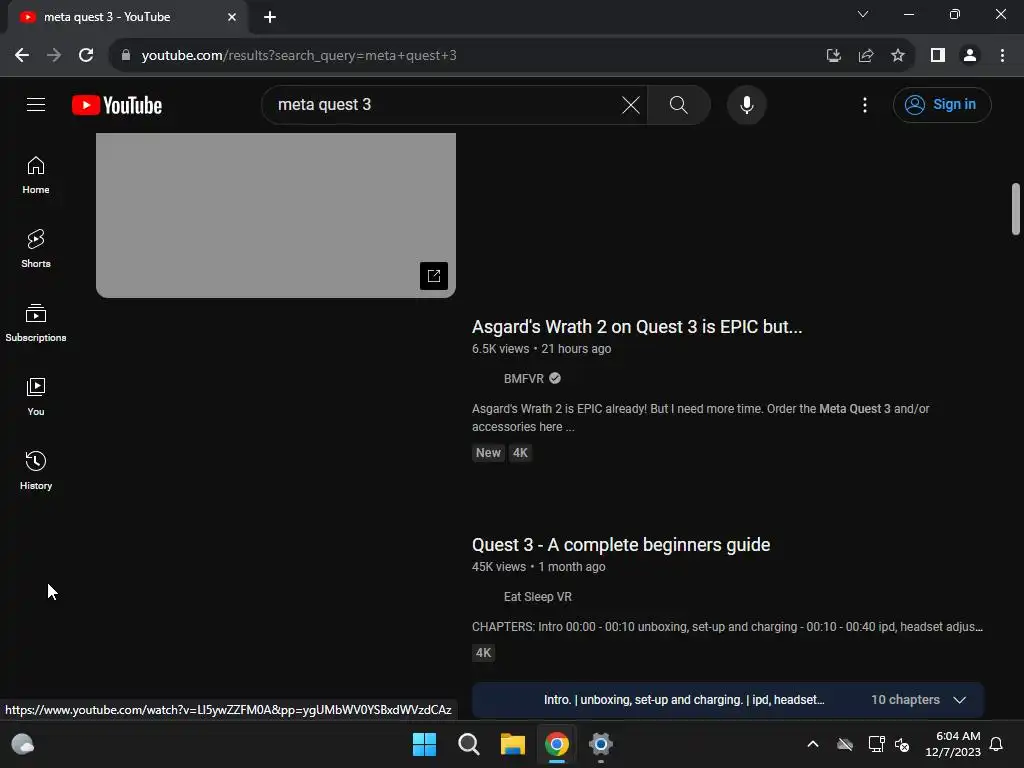Click the magnifier search button

[x=679, y=104]
